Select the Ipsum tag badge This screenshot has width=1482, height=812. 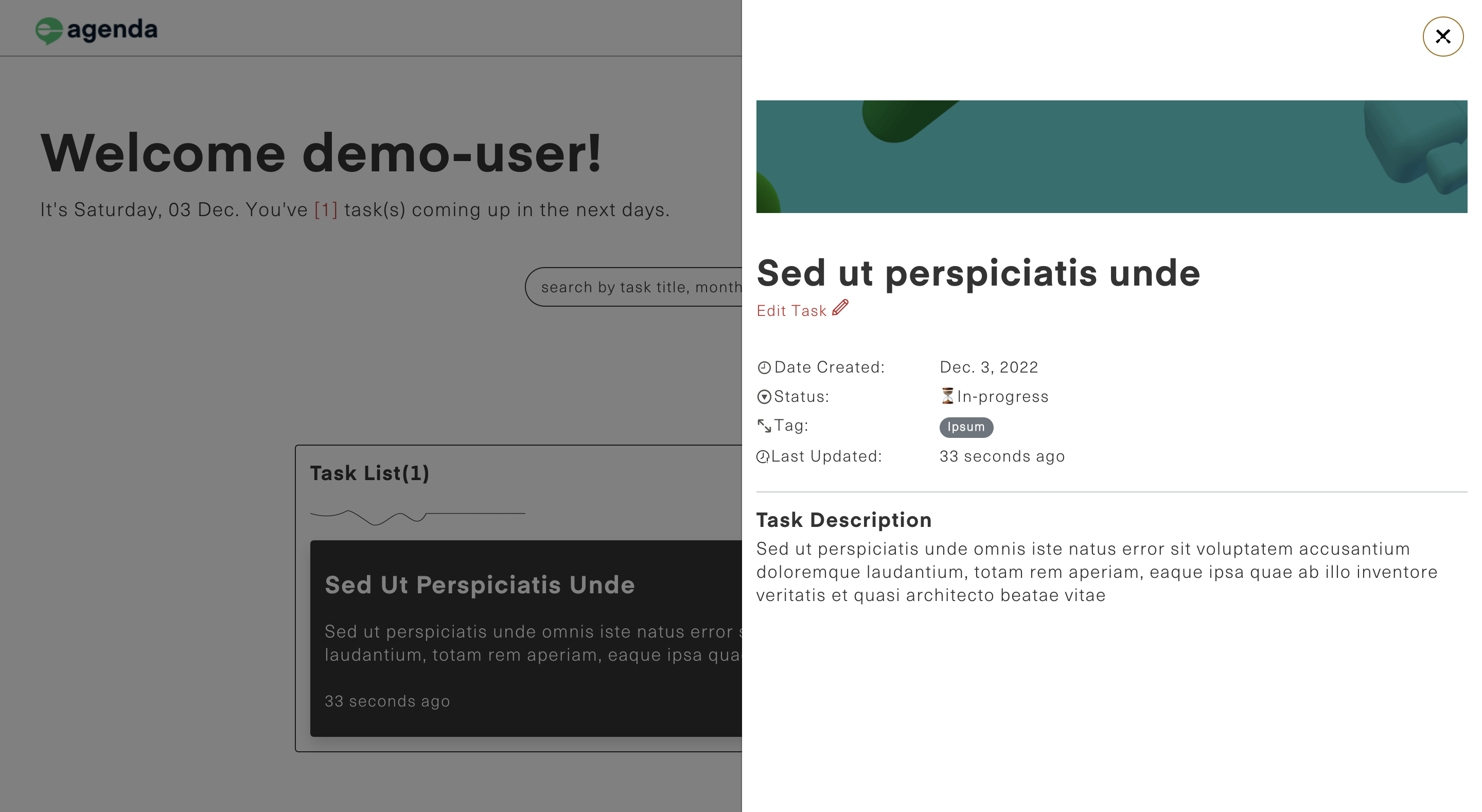click(x=966, y=427)
